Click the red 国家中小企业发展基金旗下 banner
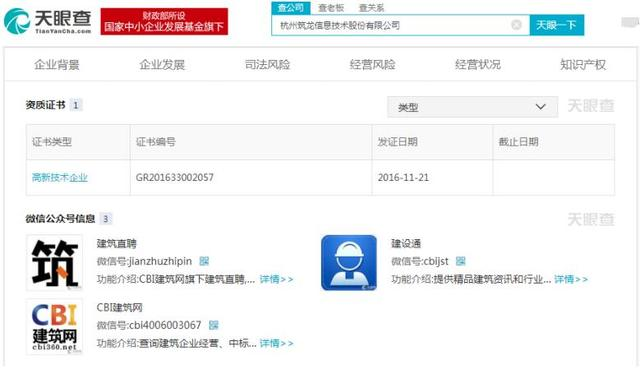Screen dimensions: 640x374 pos(164,21)
